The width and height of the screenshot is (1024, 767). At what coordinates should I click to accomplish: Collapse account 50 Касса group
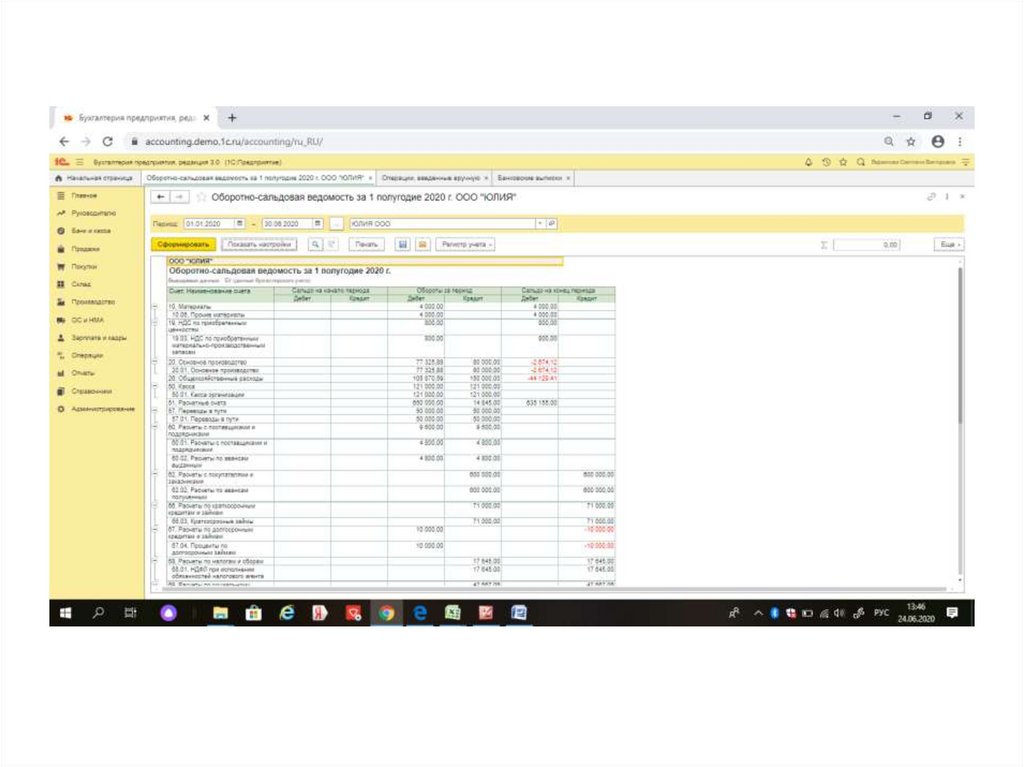click(x=155, y=386)
